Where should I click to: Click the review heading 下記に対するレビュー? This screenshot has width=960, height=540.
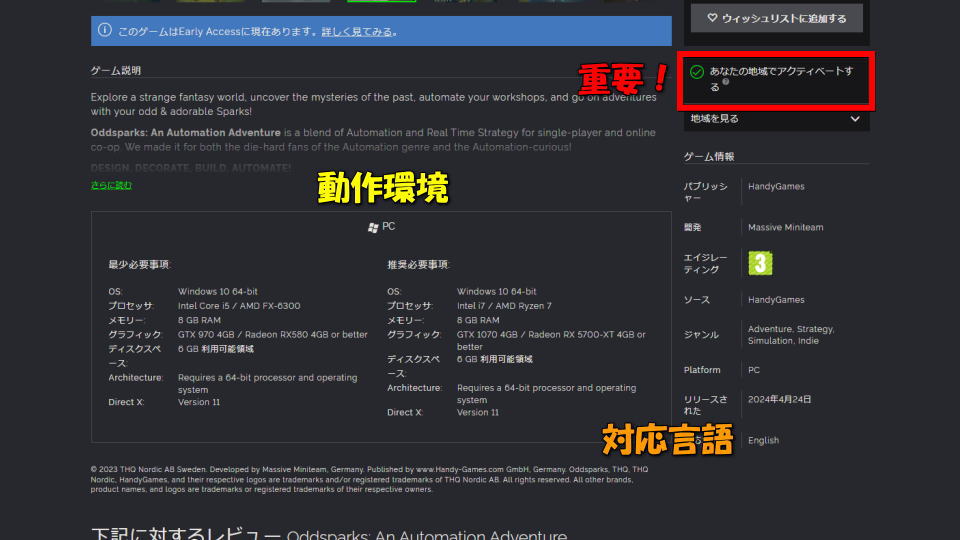[186, 534]
